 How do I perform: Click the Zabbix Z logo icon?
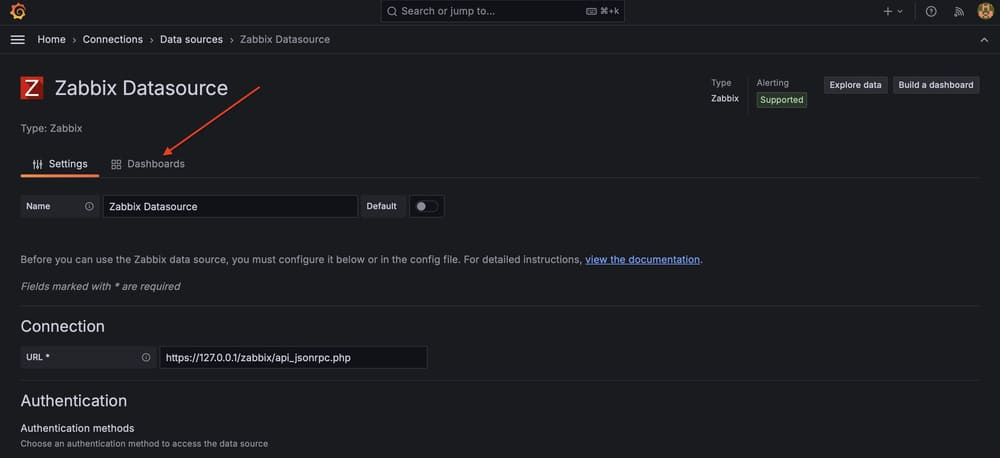pyautogui.click(x=32, y=88)
